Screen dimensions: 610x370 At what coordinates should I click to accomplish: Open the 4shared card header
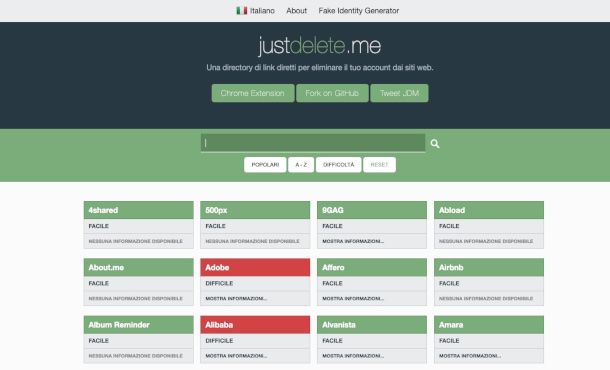coord(138,210)
